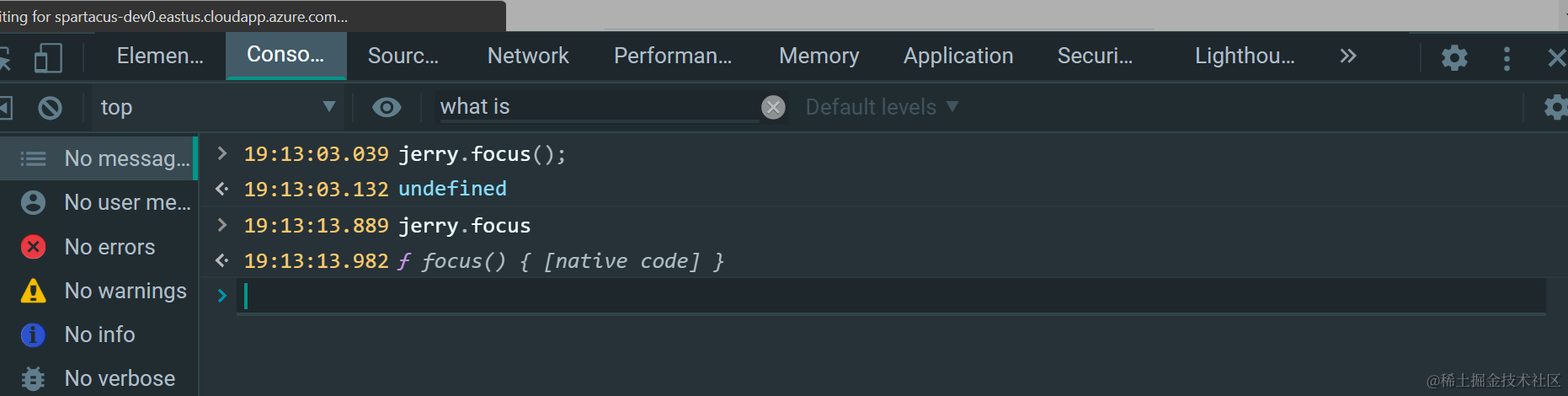The height and width of the screenshot is (396, 1568).
Task: Select the No user messages filter
Action: coord(126,202)
